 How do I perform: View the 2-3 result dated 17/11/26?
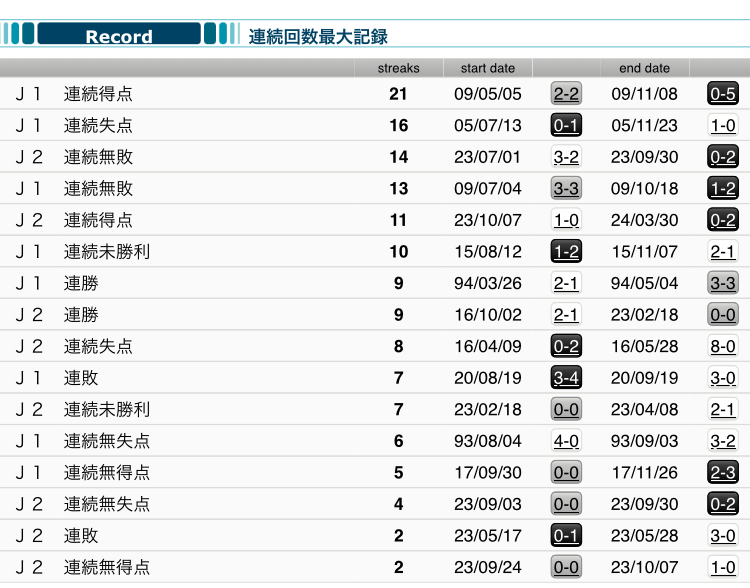(x=722, y=472)
